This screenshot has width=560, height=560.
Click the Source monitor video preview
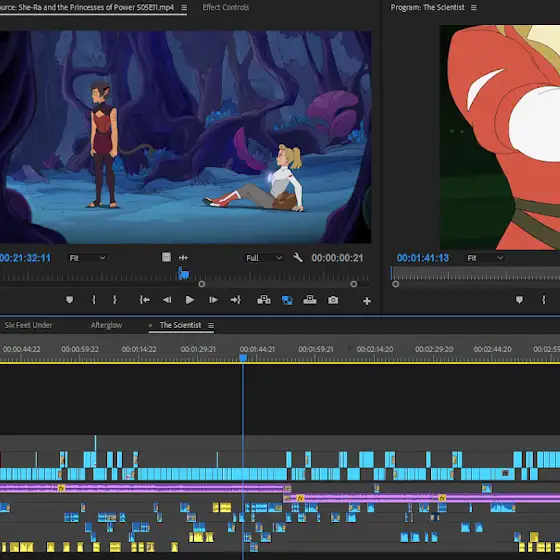pos(185,137)
